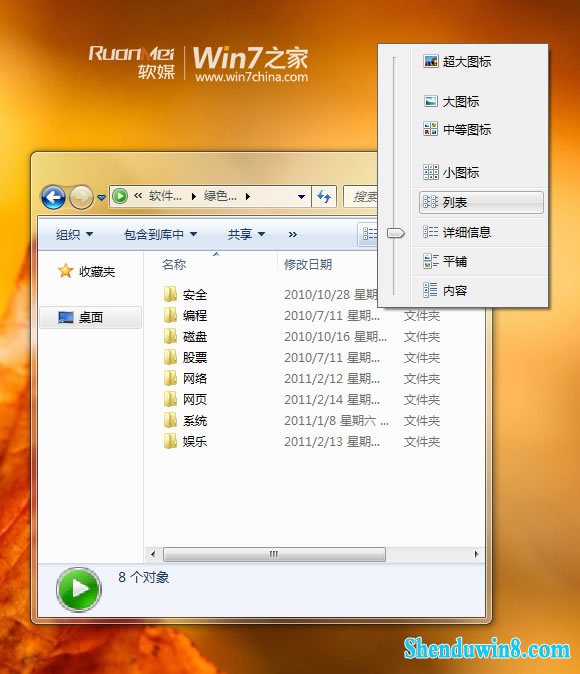Go back with the blue arrow button
This screenshot has width=580, height=674.
tap(53, 197)
